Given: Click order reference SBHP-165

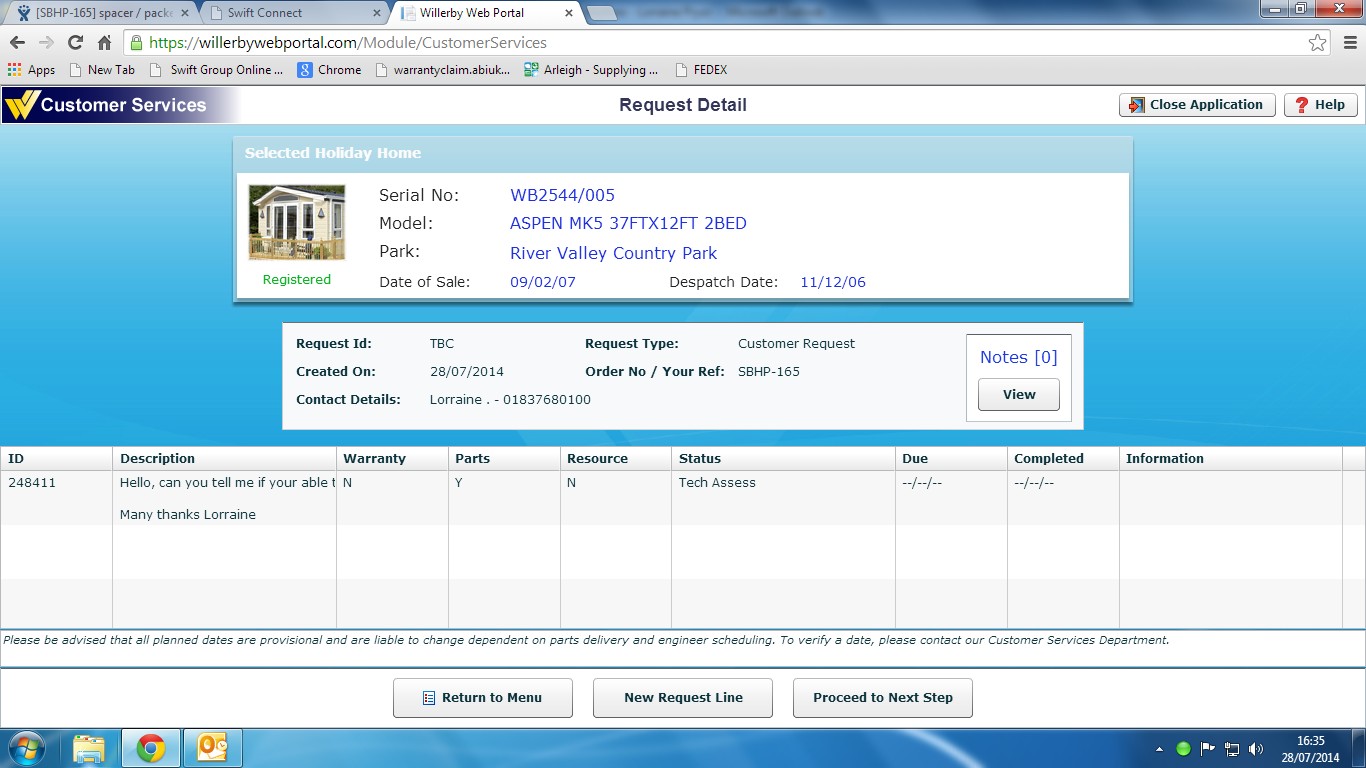Looking at the screenshot, I should [x=769, y=372].
